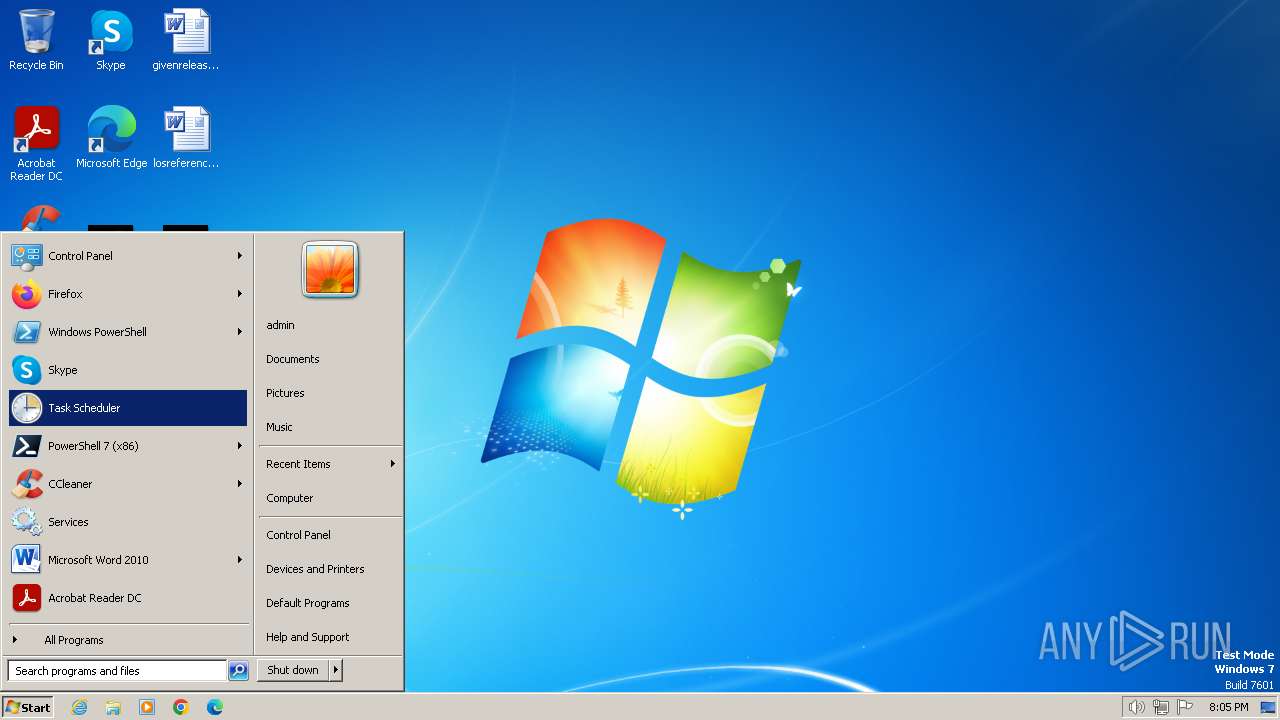
Task: Open Windows Media Player from taskbar
Action: (x=147, y=707)
